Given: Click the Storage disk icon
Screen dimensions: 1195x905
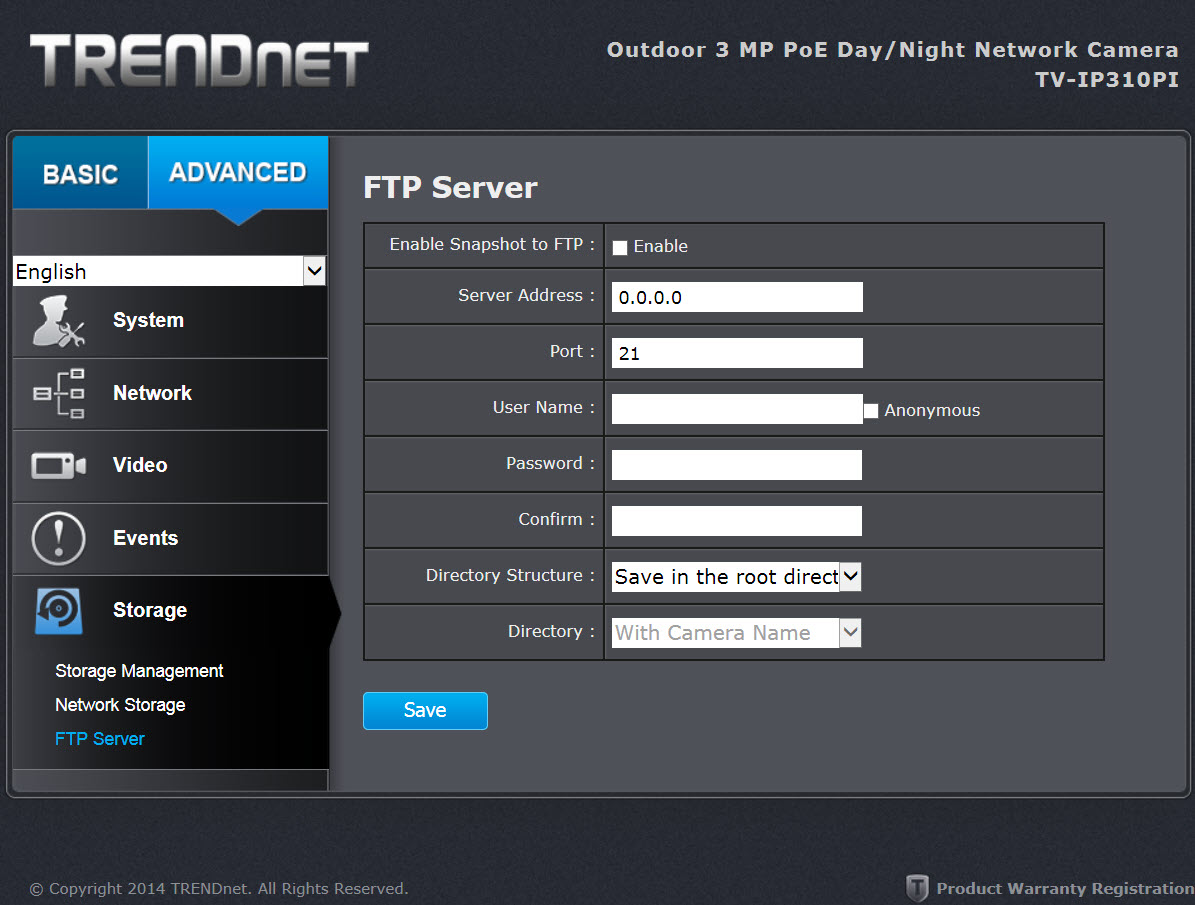Looking at the screenshot, I should click(x=59, y=611).
